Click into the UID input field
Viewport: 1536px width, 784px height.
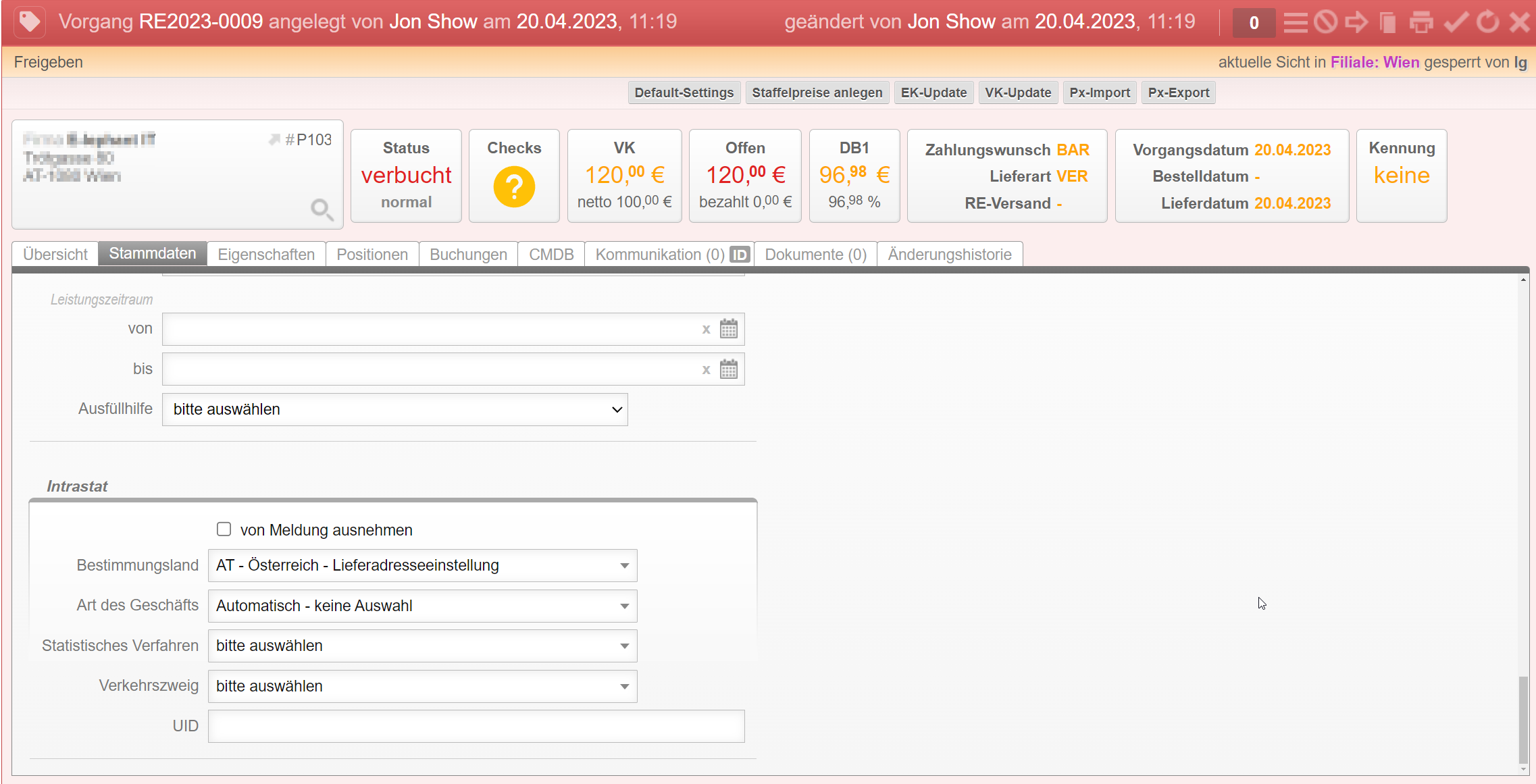pos(476,726)
